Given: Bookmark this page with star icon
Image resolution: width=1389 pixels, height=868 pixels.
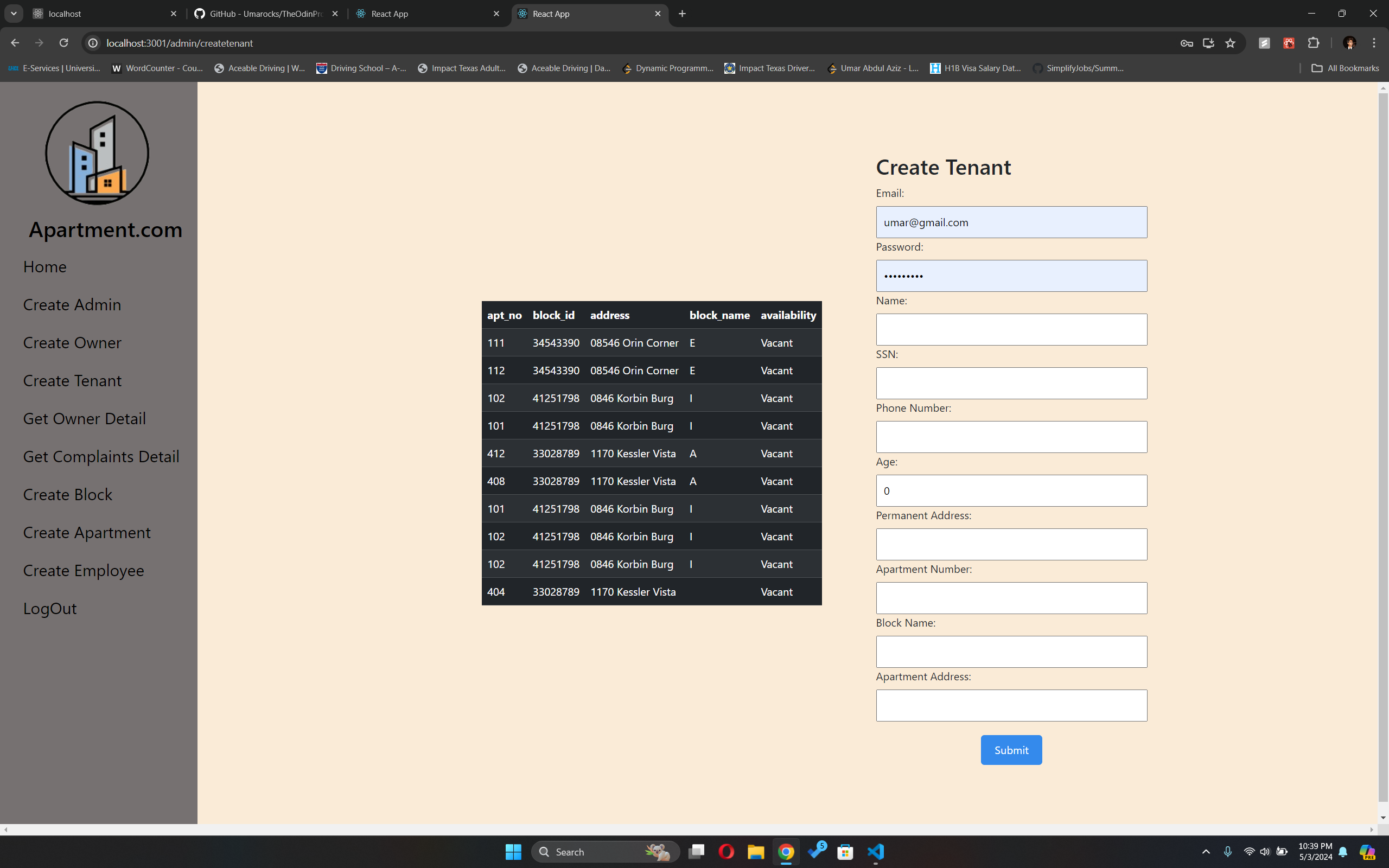Looking at the screenshot, I should (1230, 43).
